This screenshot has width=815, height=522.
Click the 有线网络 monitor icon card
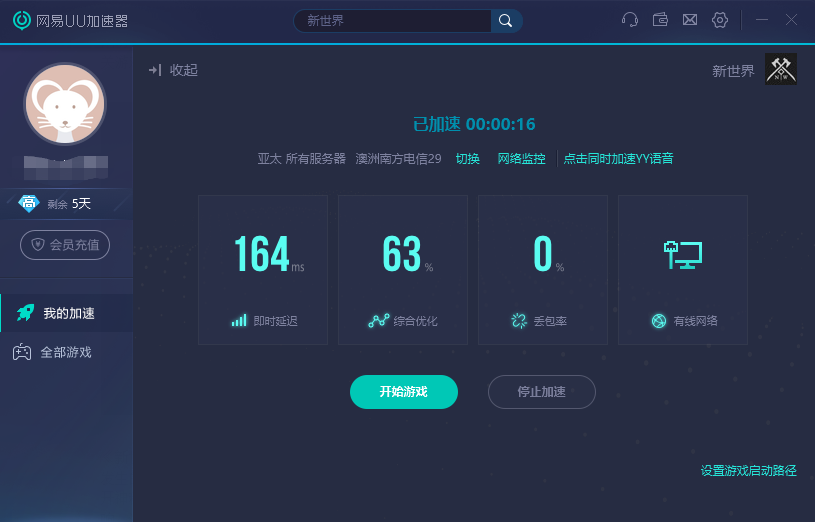click(x=683, y=270)
